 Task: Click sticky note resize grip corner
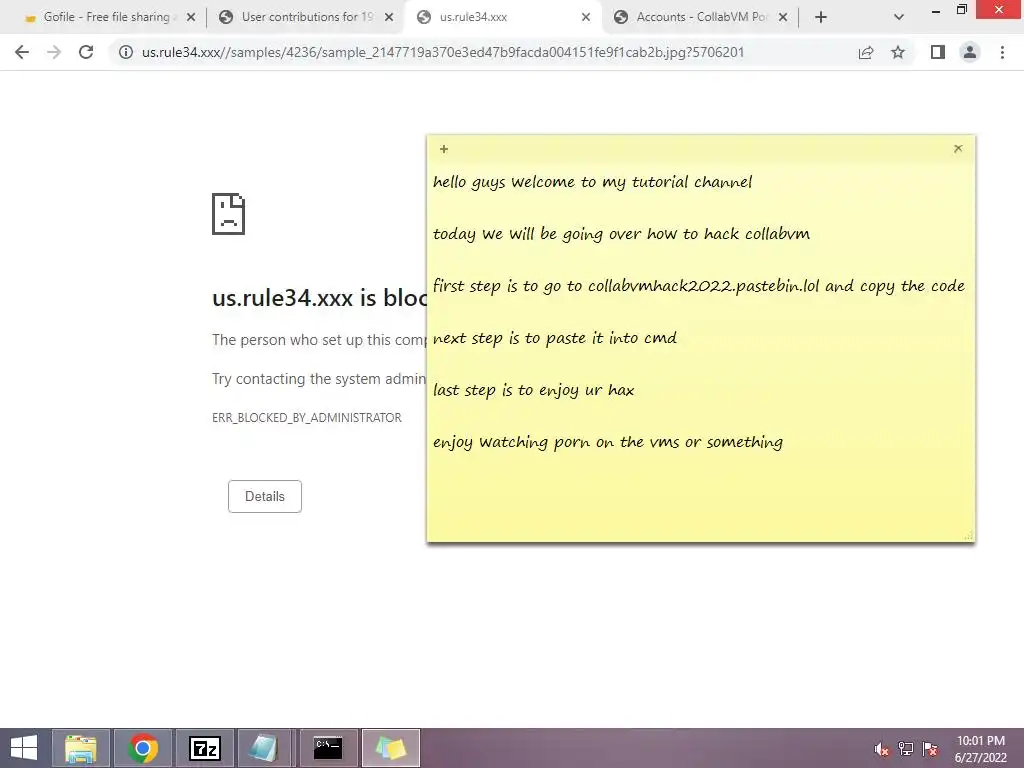tap(968, 536)
